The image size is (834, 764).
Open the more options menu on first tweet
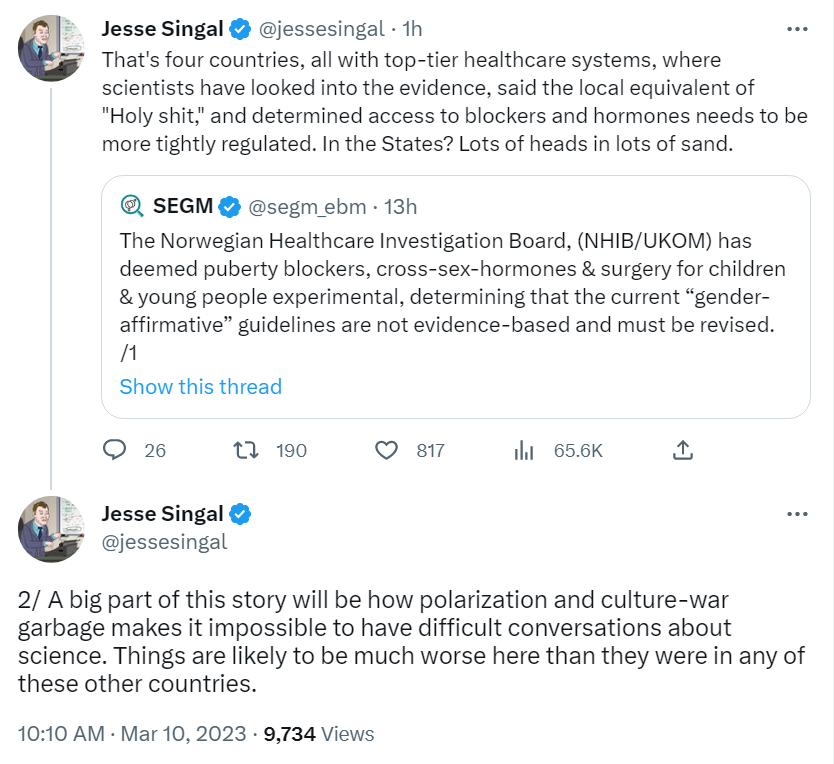pos(797,29)
